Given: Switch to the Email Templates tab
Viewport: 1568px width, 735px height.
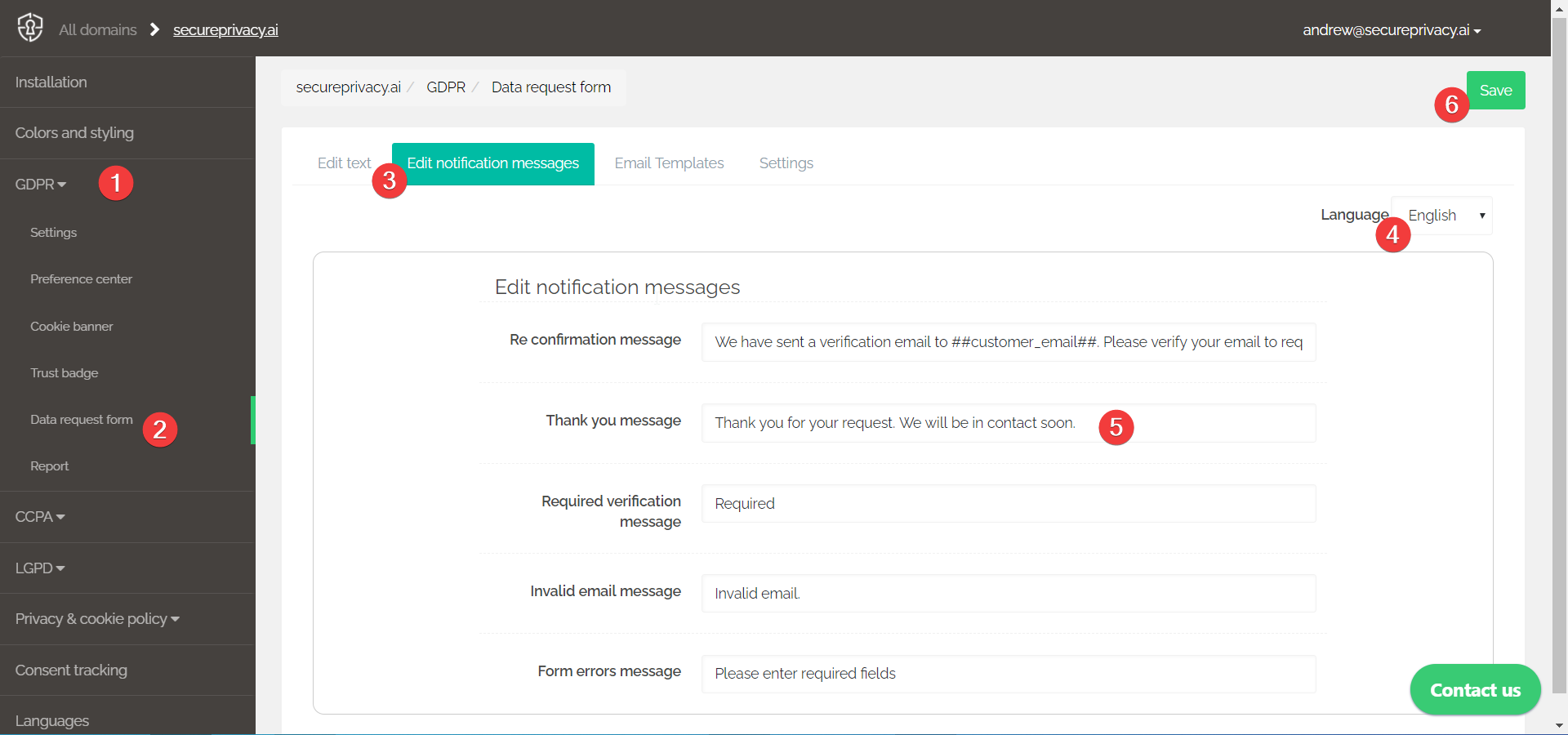Looking at the screenshot, I should click(669, 163).
